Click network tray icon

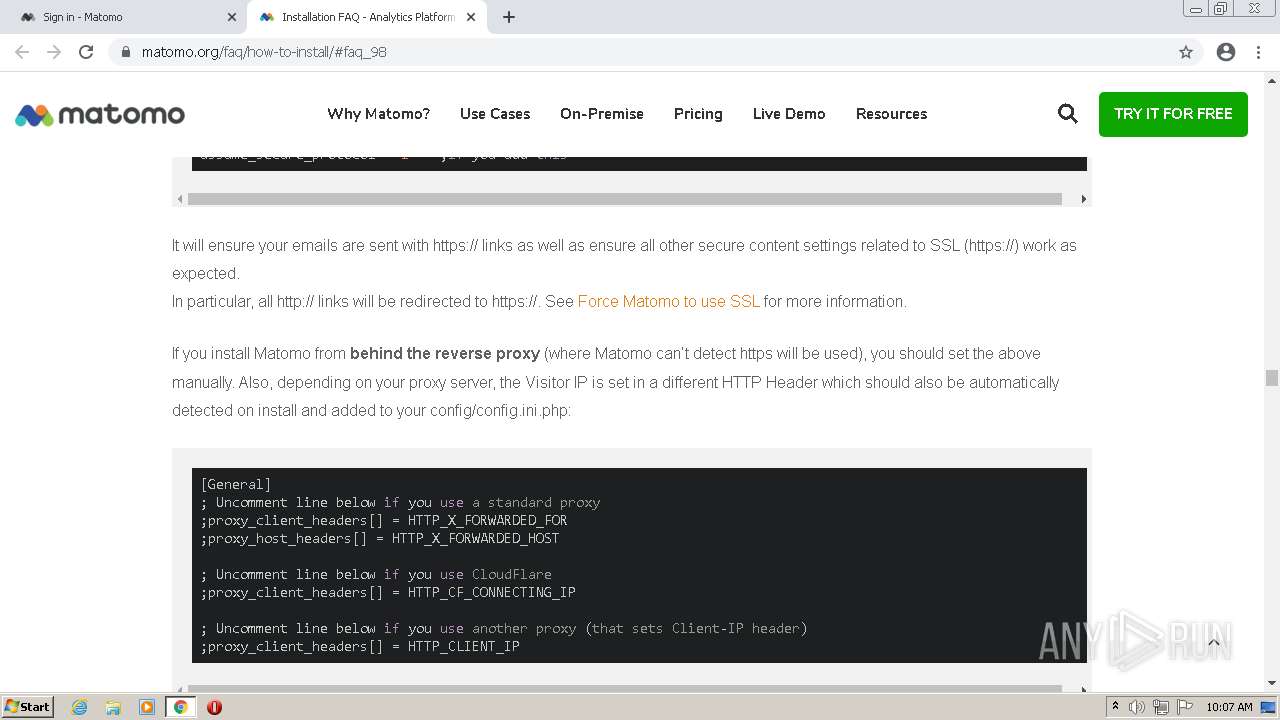pos(1161,707)
